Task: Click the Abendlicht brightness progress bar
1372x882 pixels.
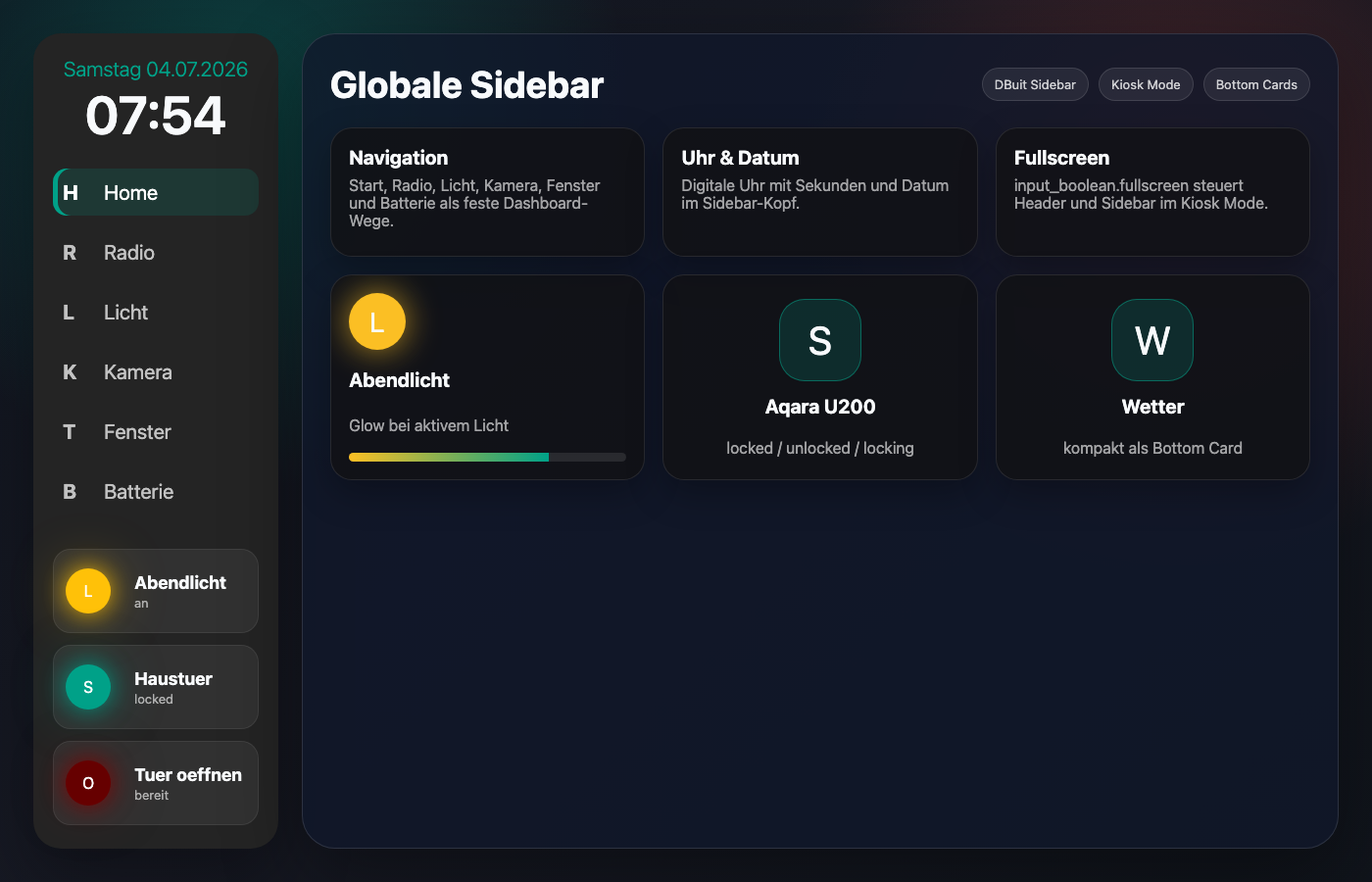Action: [487, 457]
